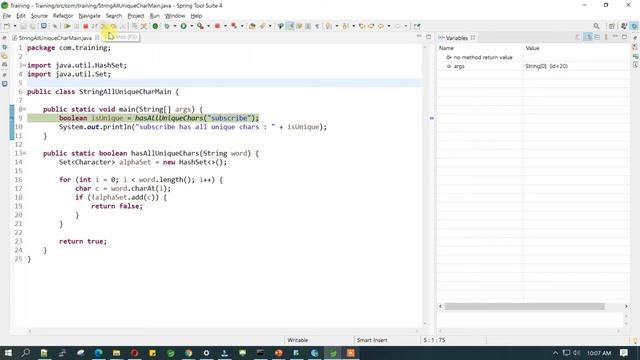This screenshot has height=360, width=640.
Task: Click the green Run icon
Action: click(x=184, y=26)
